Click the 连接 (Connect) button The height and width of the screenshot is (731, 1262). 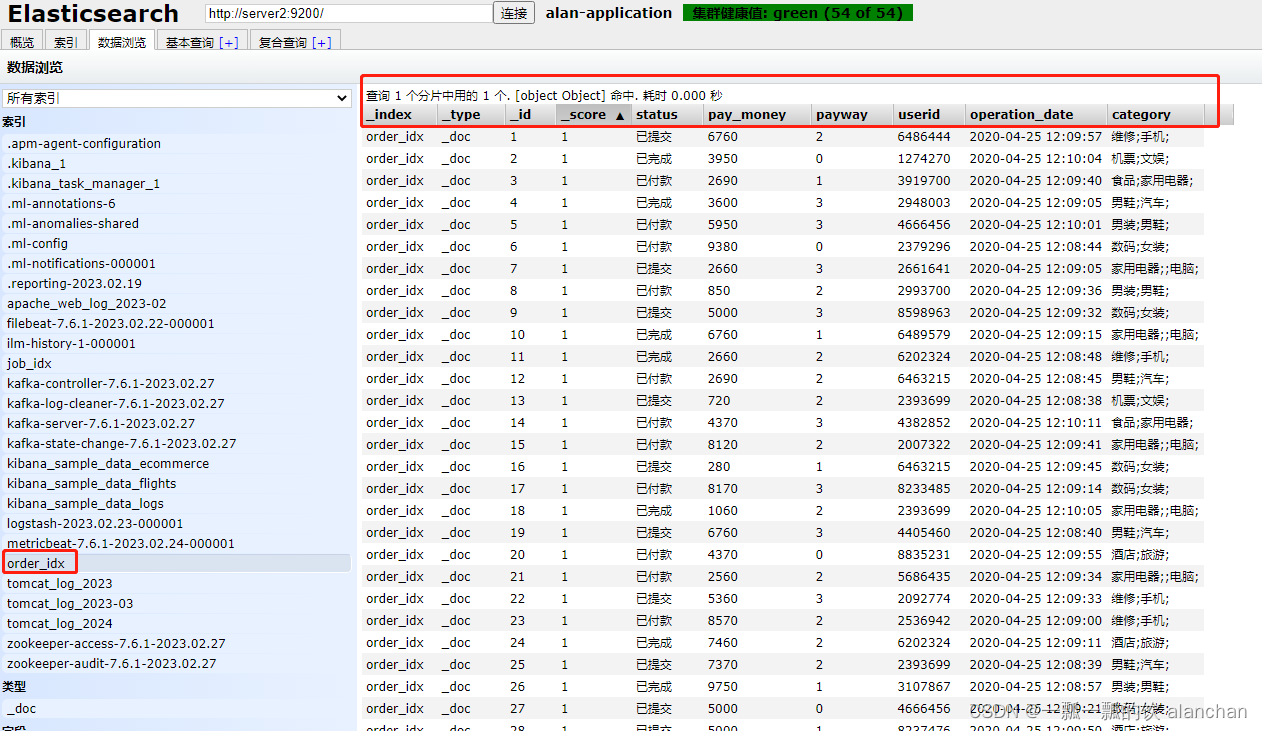[x=513, y=14]
